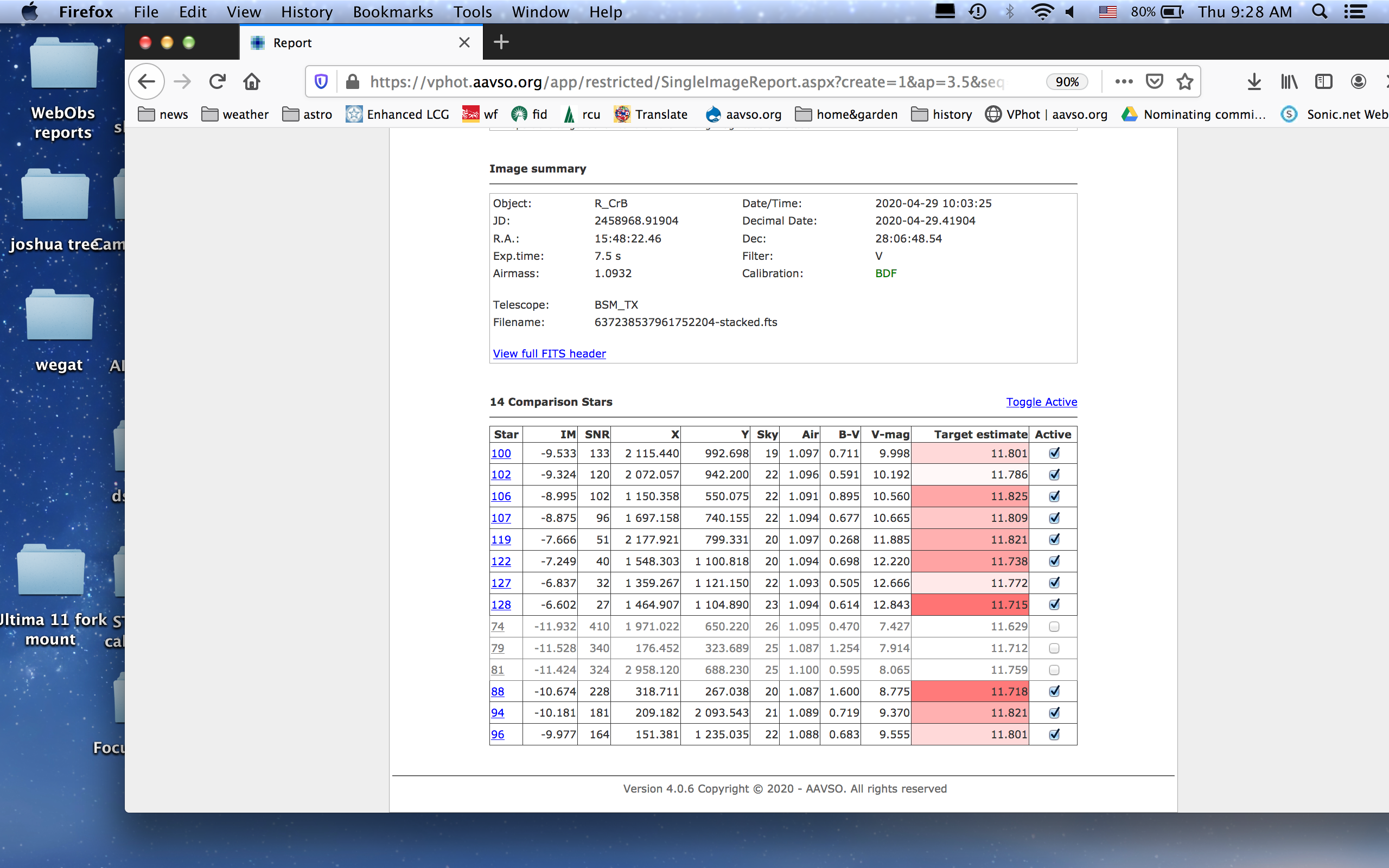Open tracking protection shield icon
1389x868 pixels.
coord(321,82)
